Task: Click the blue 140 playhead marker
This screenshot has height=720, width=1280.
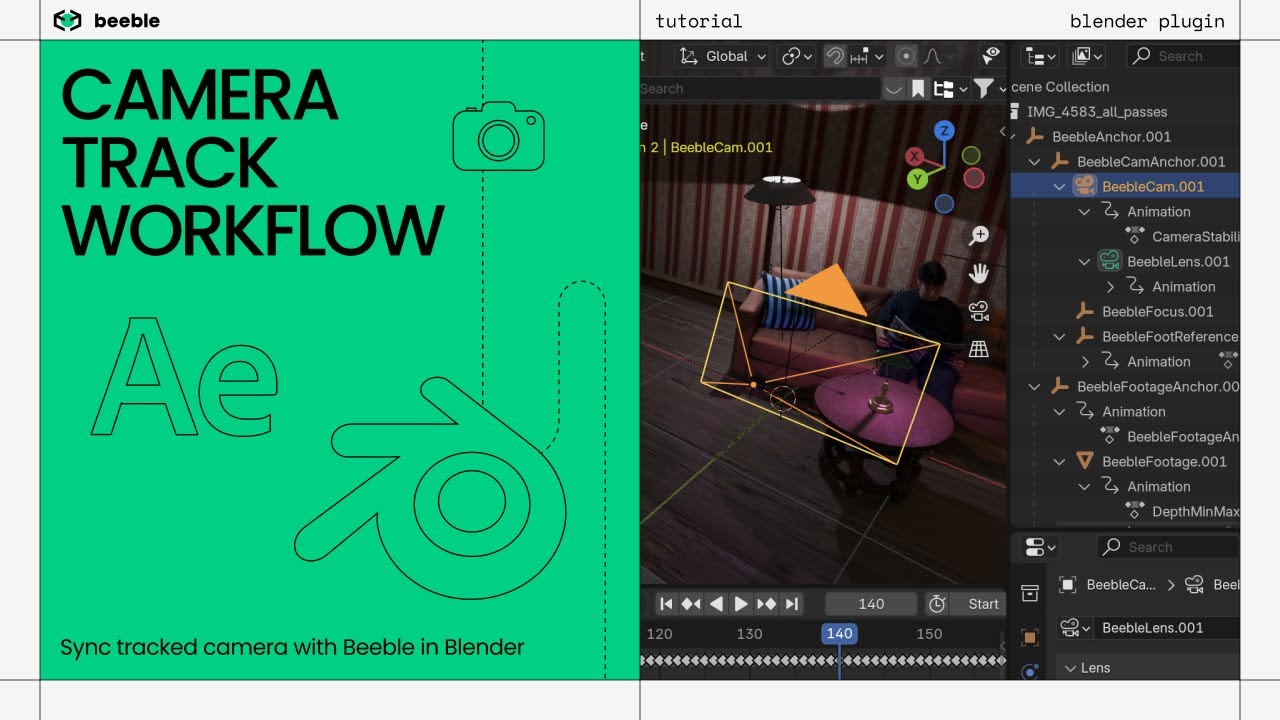Action: point(839,634)
